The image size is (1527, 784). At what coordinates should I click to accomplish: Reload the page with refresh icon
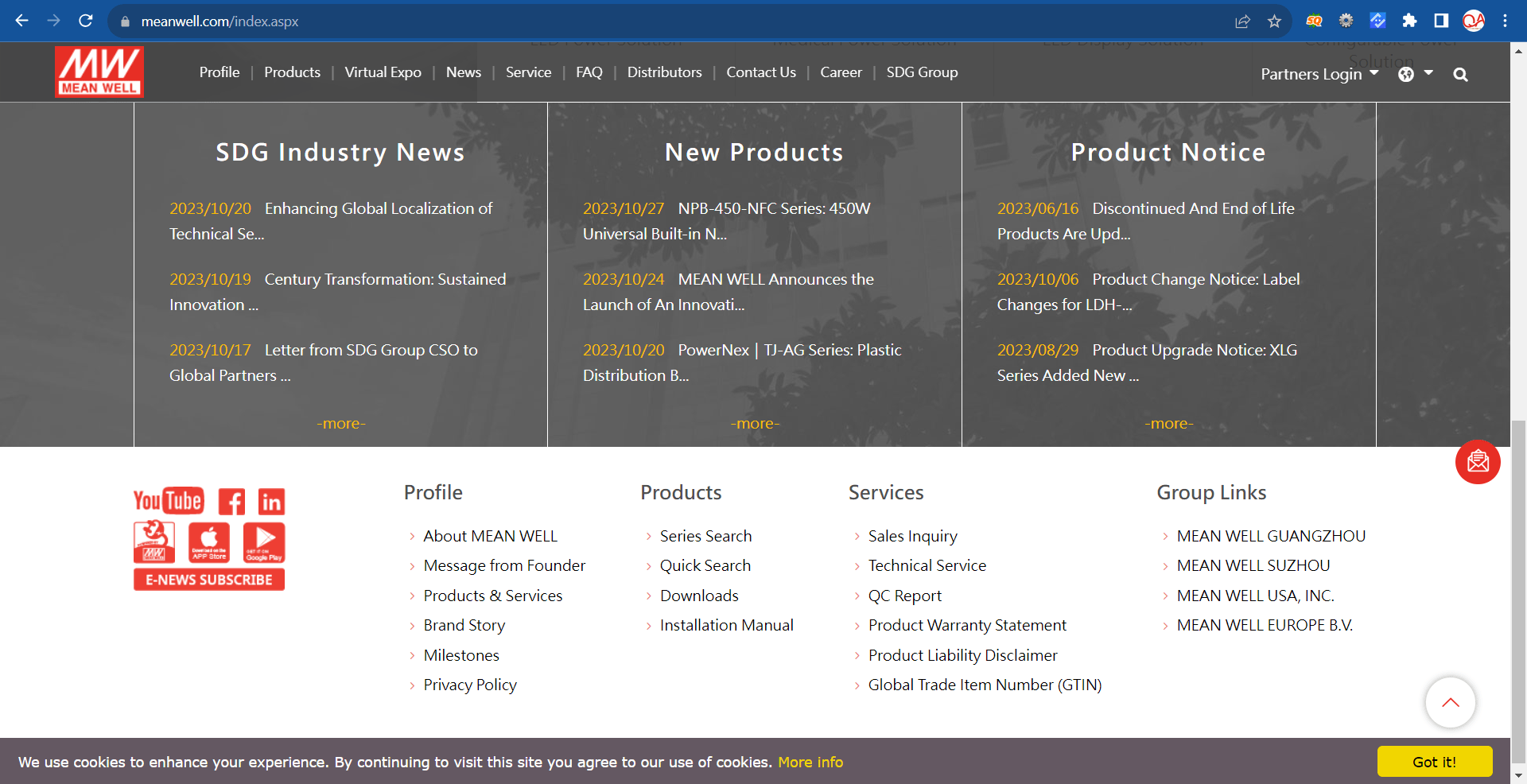[86, 21]
